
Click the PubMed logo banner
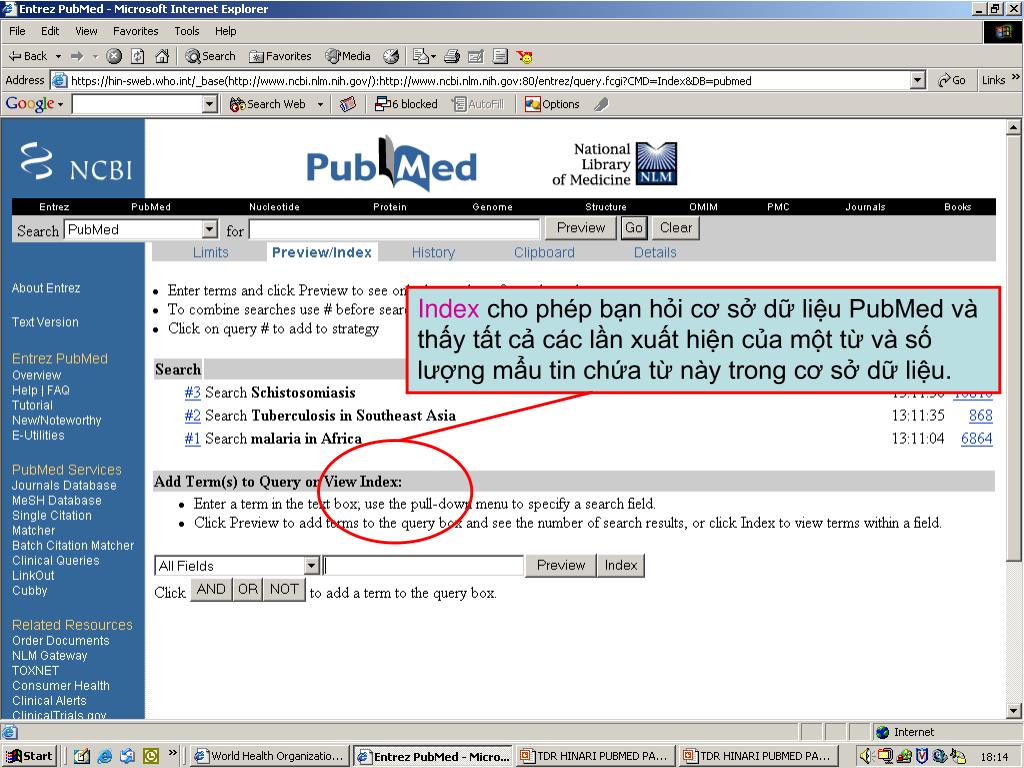pos(391,164)
